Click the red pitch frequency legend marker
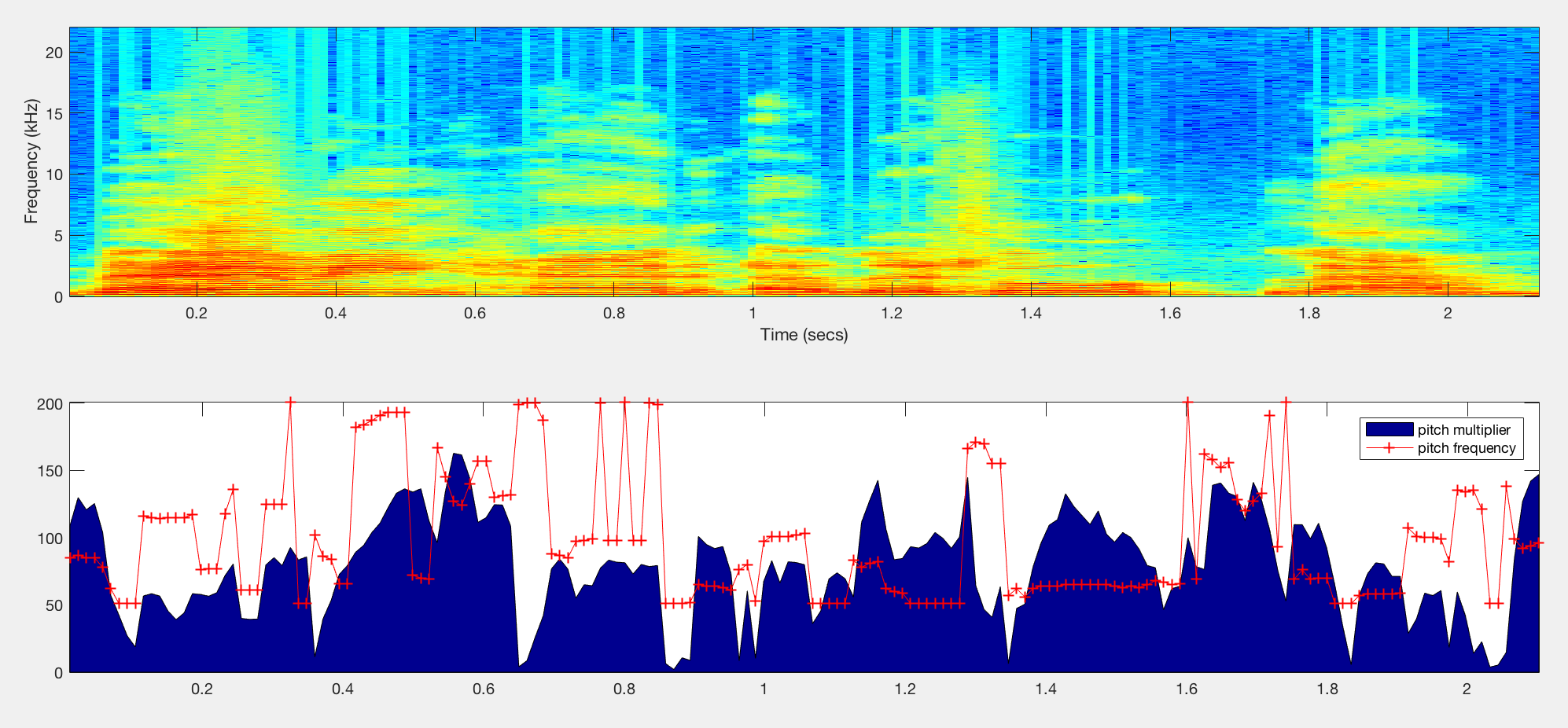1568x728 pixels. [1389, 448]
